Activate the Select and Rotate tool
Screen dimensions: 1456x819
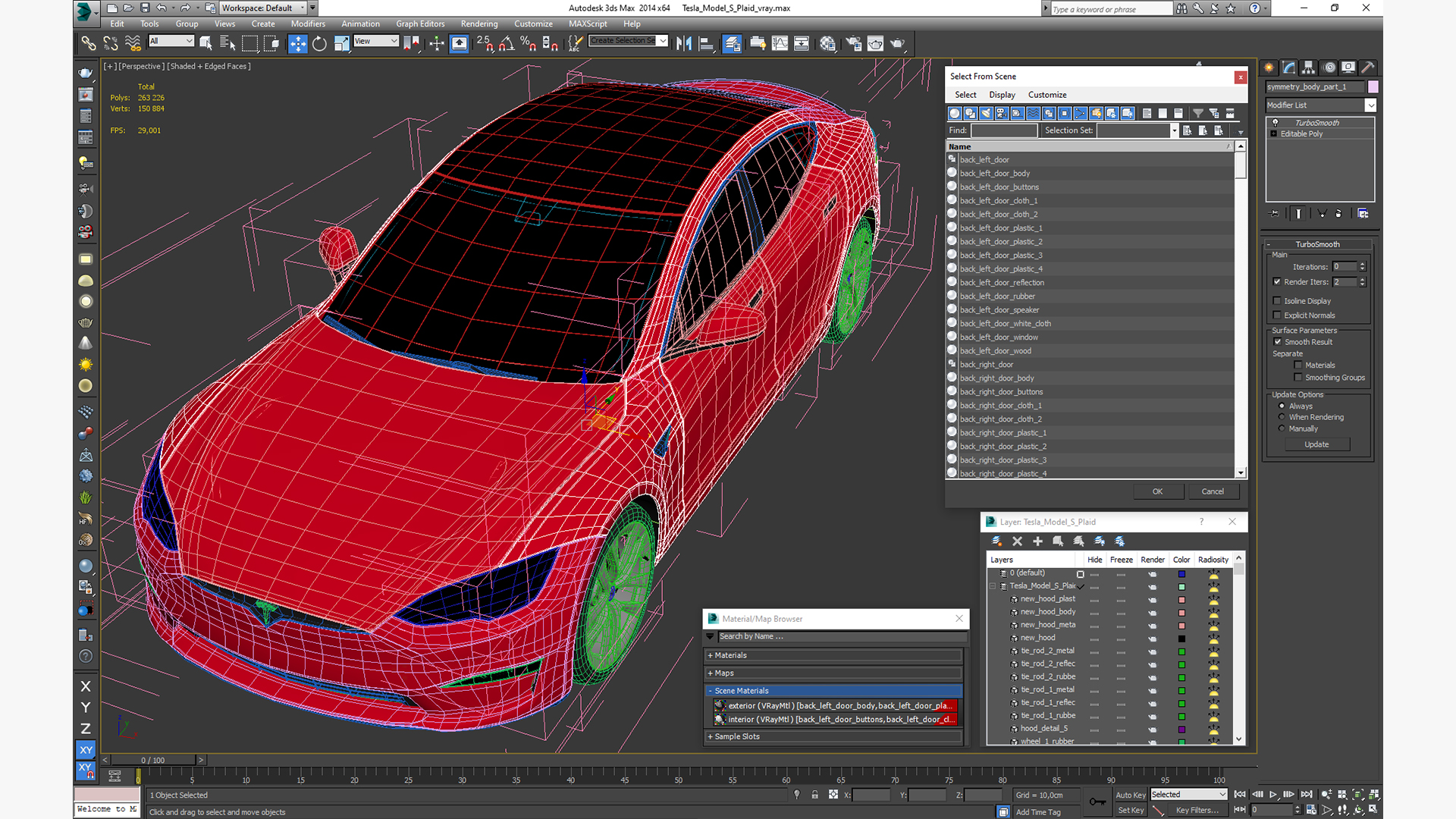pyautogui.click(x=319, y=44)
